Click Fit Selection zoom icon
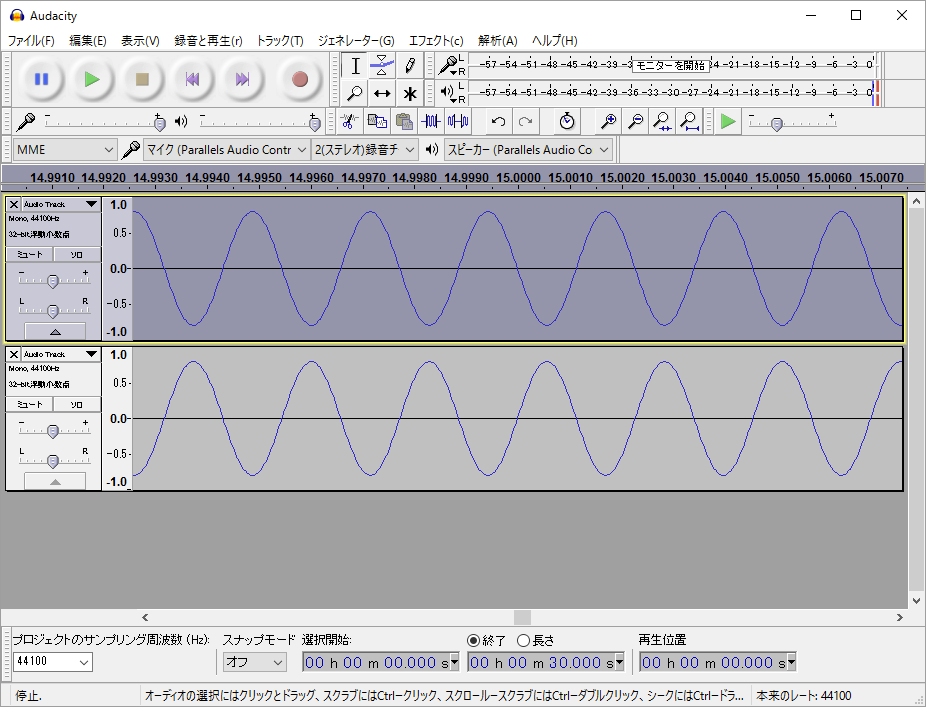 662,122
